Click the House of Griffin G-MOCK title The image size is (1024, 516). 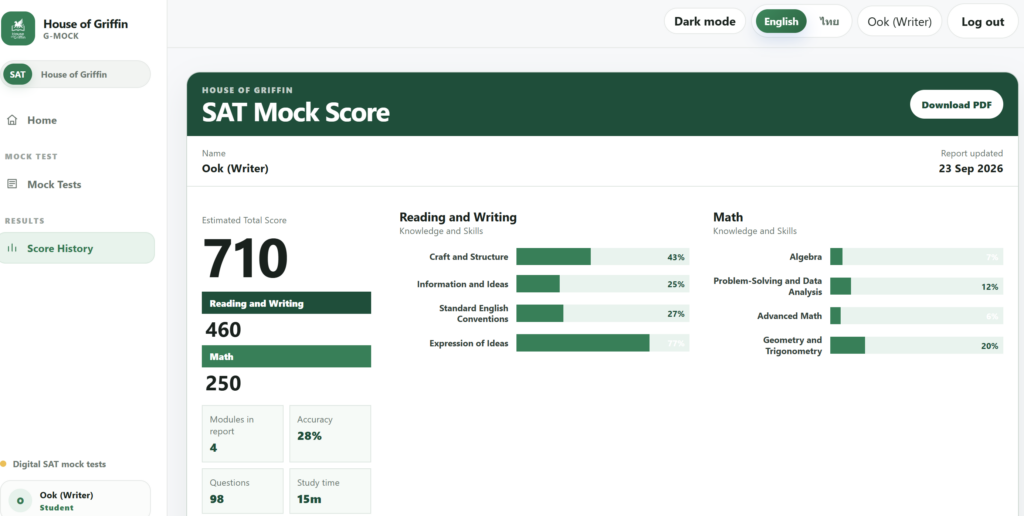coord(86,29)
